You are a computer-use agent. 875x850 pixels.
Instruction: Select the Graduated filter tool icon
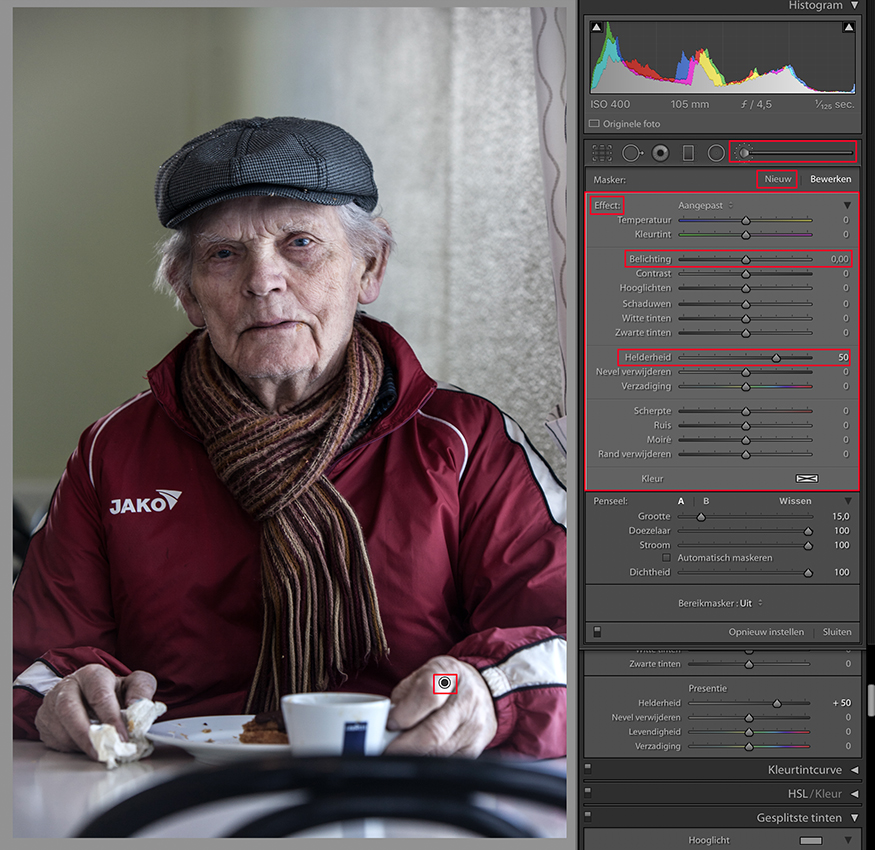688,152
